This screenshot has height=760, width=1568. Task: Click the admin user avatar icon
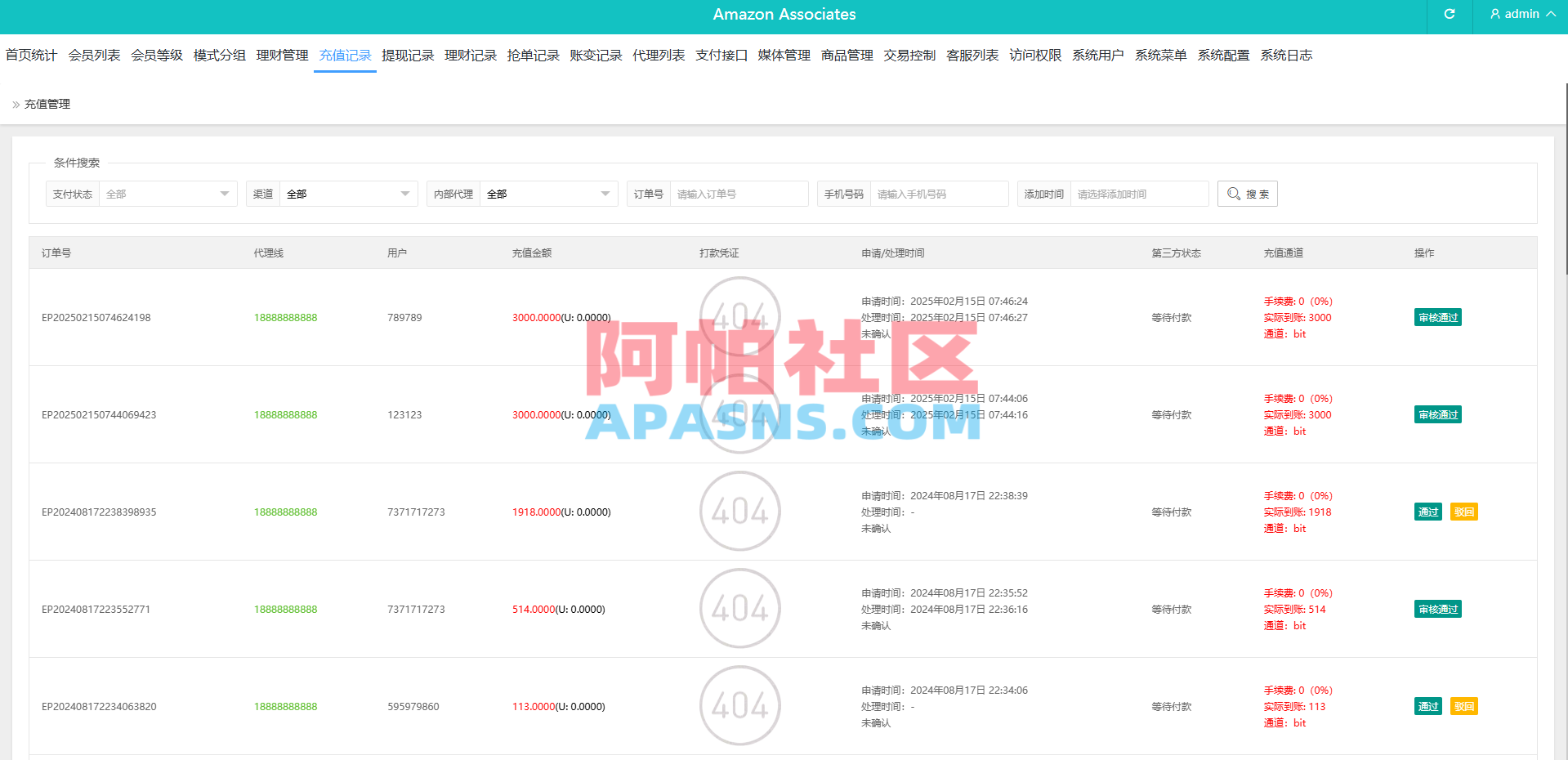(1494, 14)
